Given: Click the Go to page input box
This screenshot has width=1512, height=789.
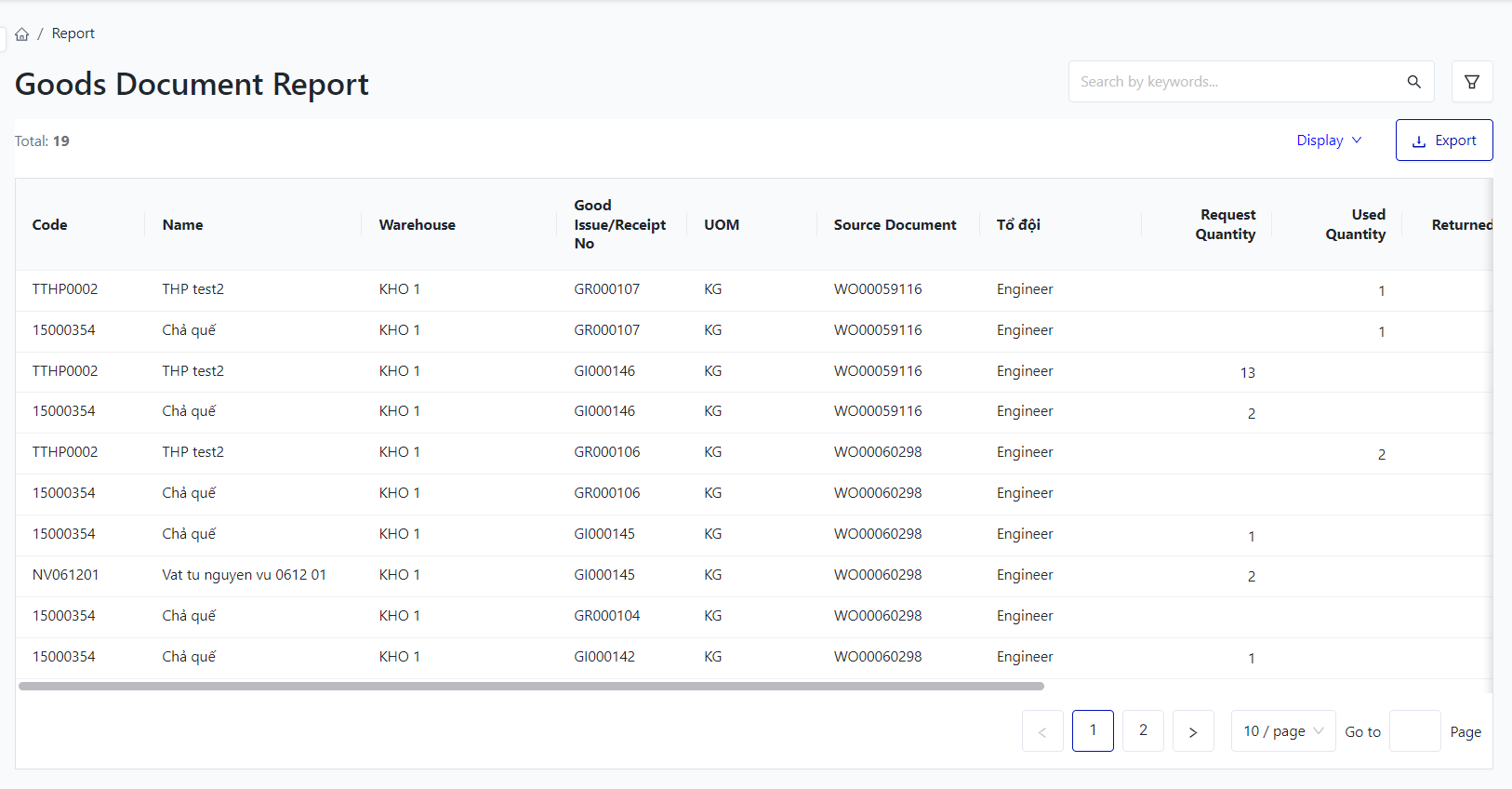Looking at the screenshot, I should [1414, 731].
